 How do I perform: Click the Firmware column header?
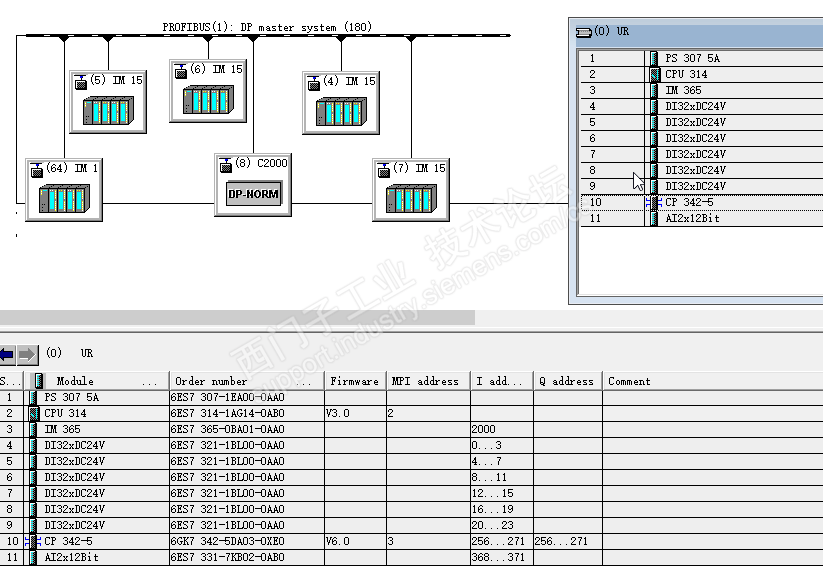click(355, 381)
